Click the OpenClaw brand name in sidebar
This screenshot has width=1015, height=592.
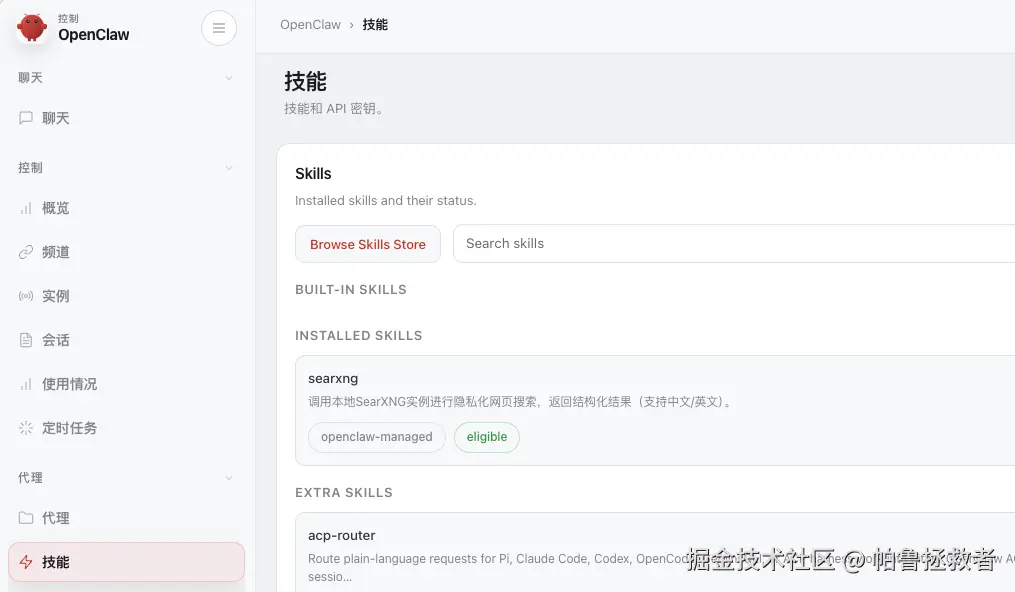pyautogui.click(x=94, y=35)
